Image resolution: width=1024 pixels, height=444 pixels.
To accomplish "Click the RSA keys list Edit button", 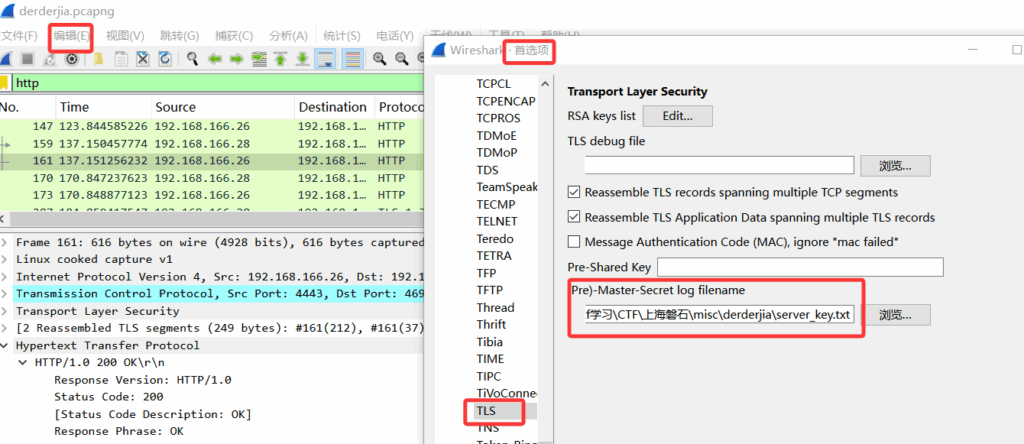I will [x=677, y=116].
